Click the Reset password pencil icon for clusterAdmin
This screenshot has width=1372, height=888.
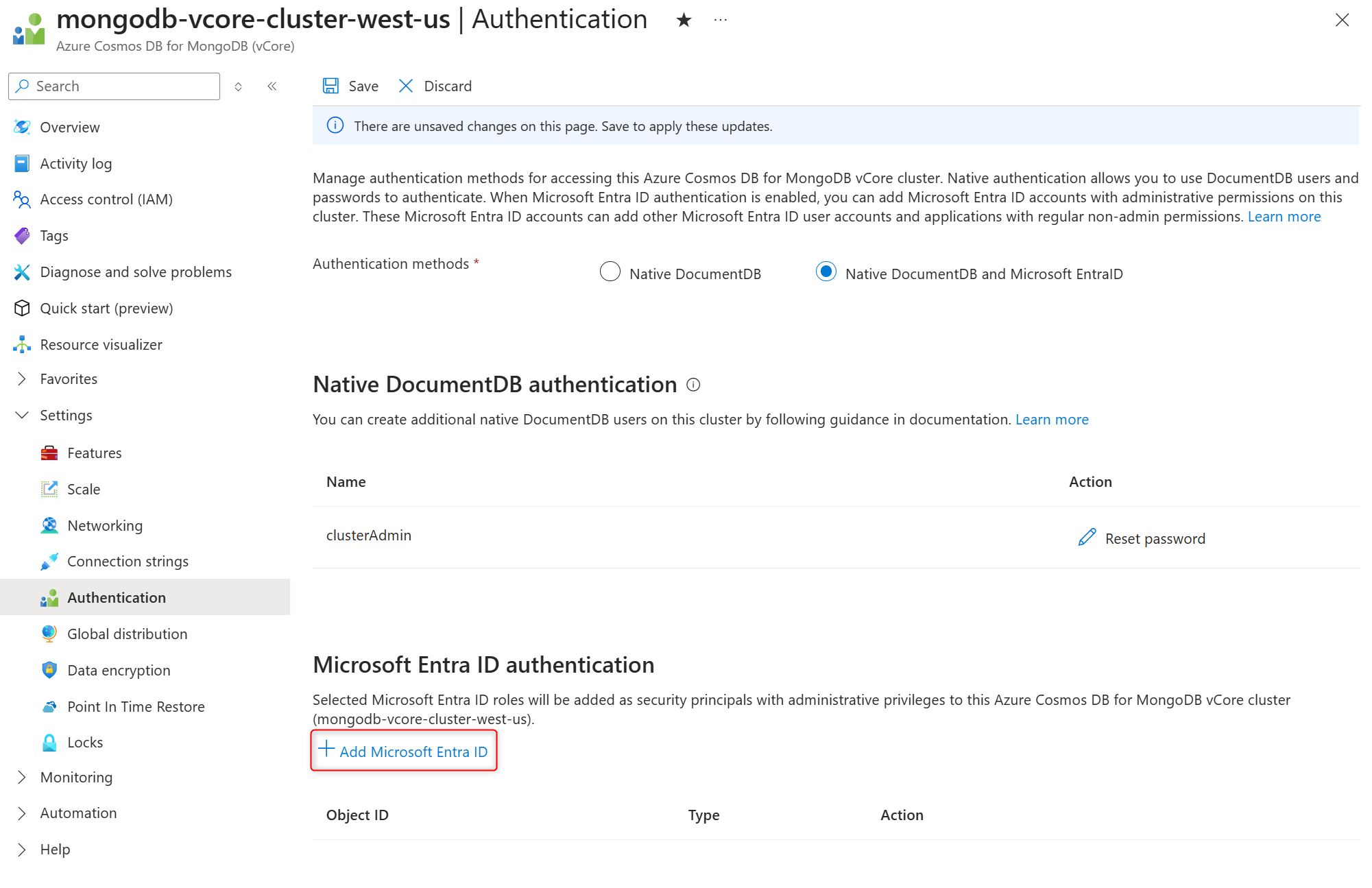pyautogui.click(x=1087, y=538)
